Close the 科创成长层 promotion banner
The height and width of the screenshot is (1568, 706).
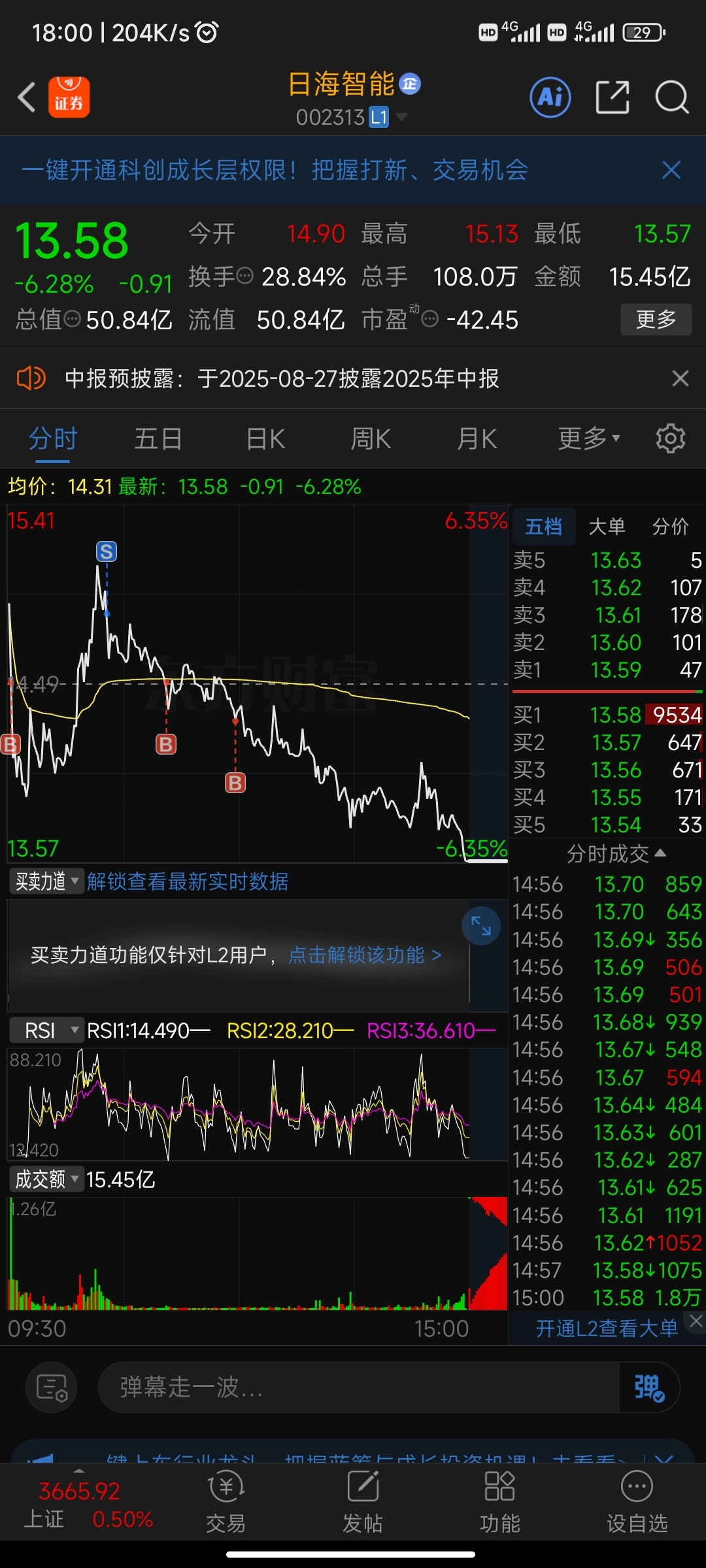point(671,171)
